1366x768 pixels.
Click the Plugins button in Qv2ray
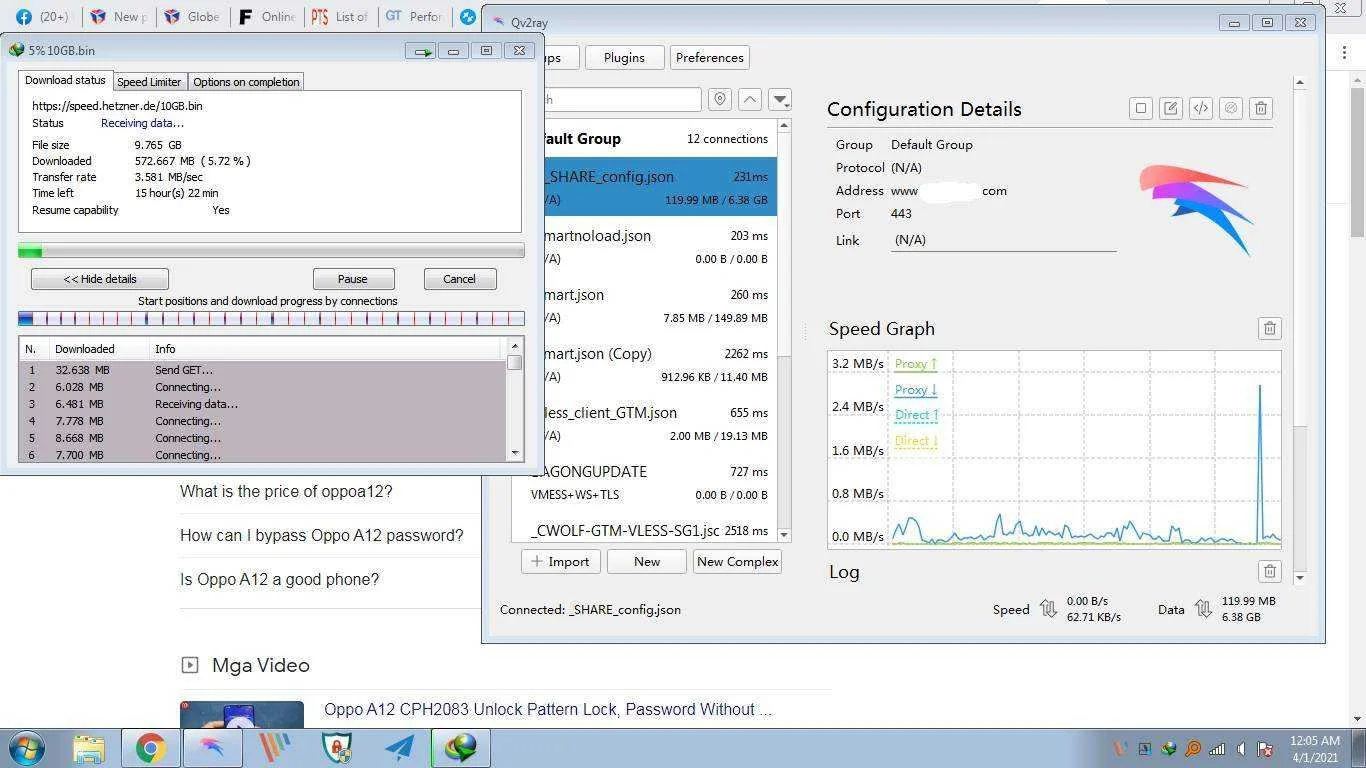[624, 57]
